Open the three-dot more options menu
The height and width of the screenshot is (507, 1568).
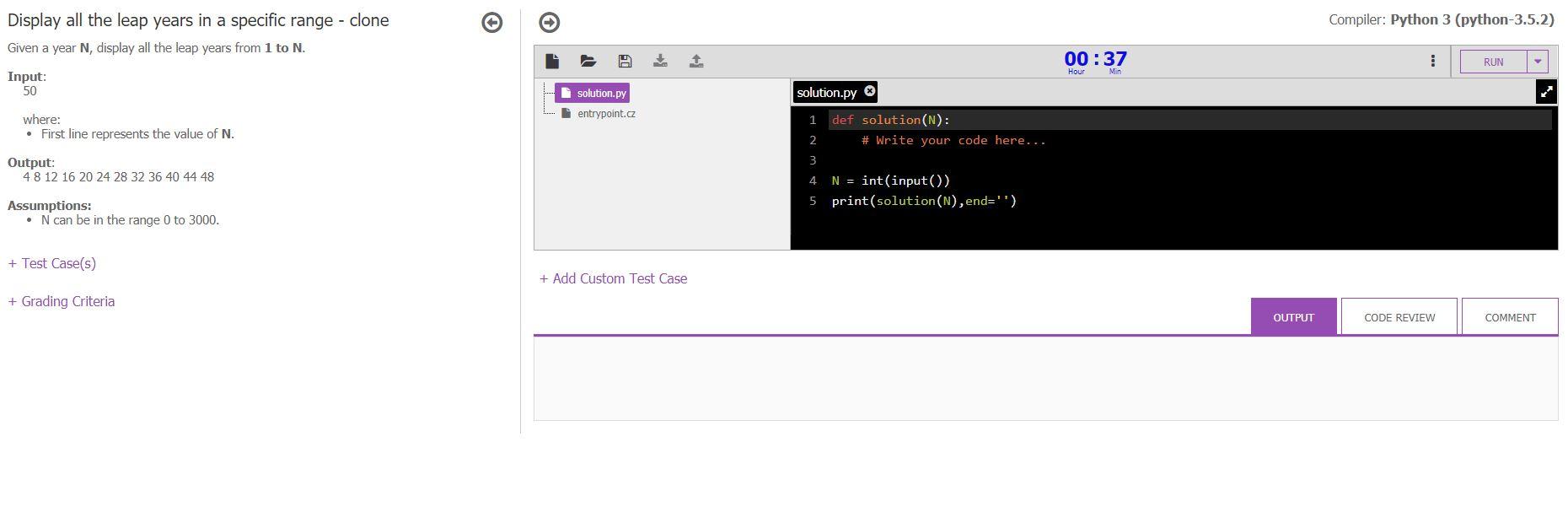pos(1432,61)
